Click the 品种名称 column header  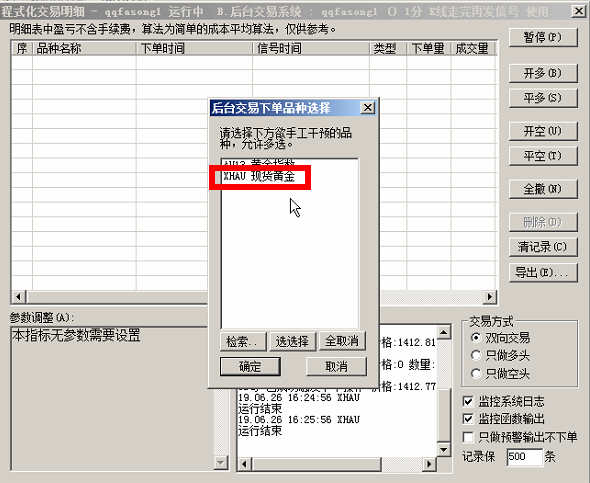[x=84, y=49]
